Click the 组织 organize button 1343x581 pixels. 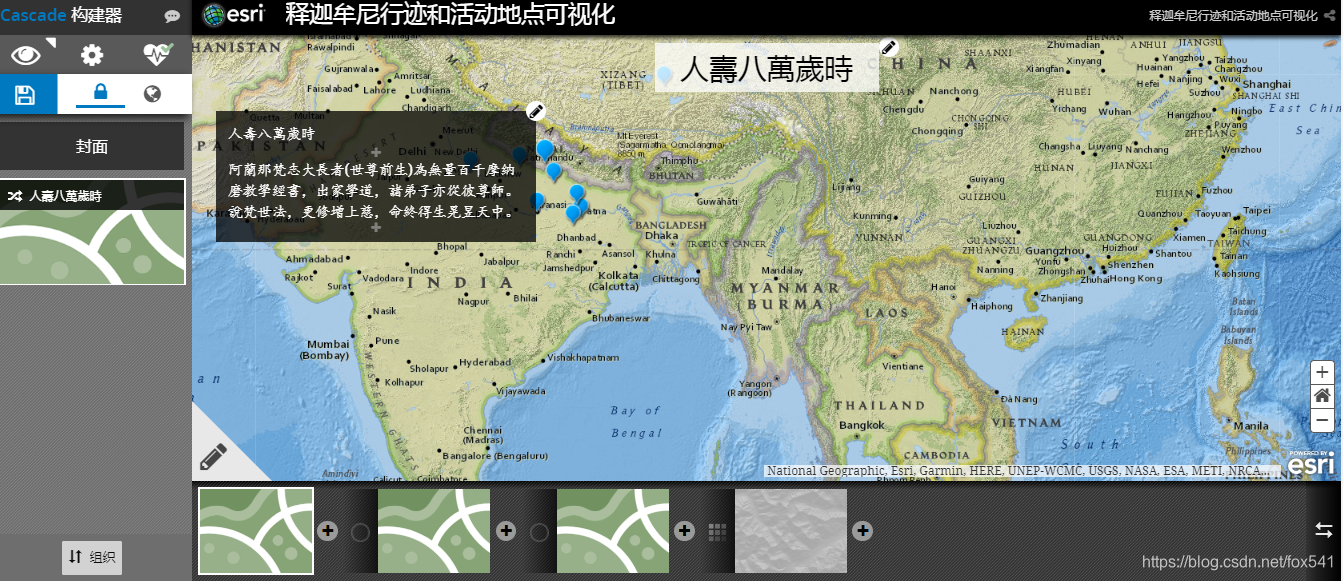[x=92, y=558]
